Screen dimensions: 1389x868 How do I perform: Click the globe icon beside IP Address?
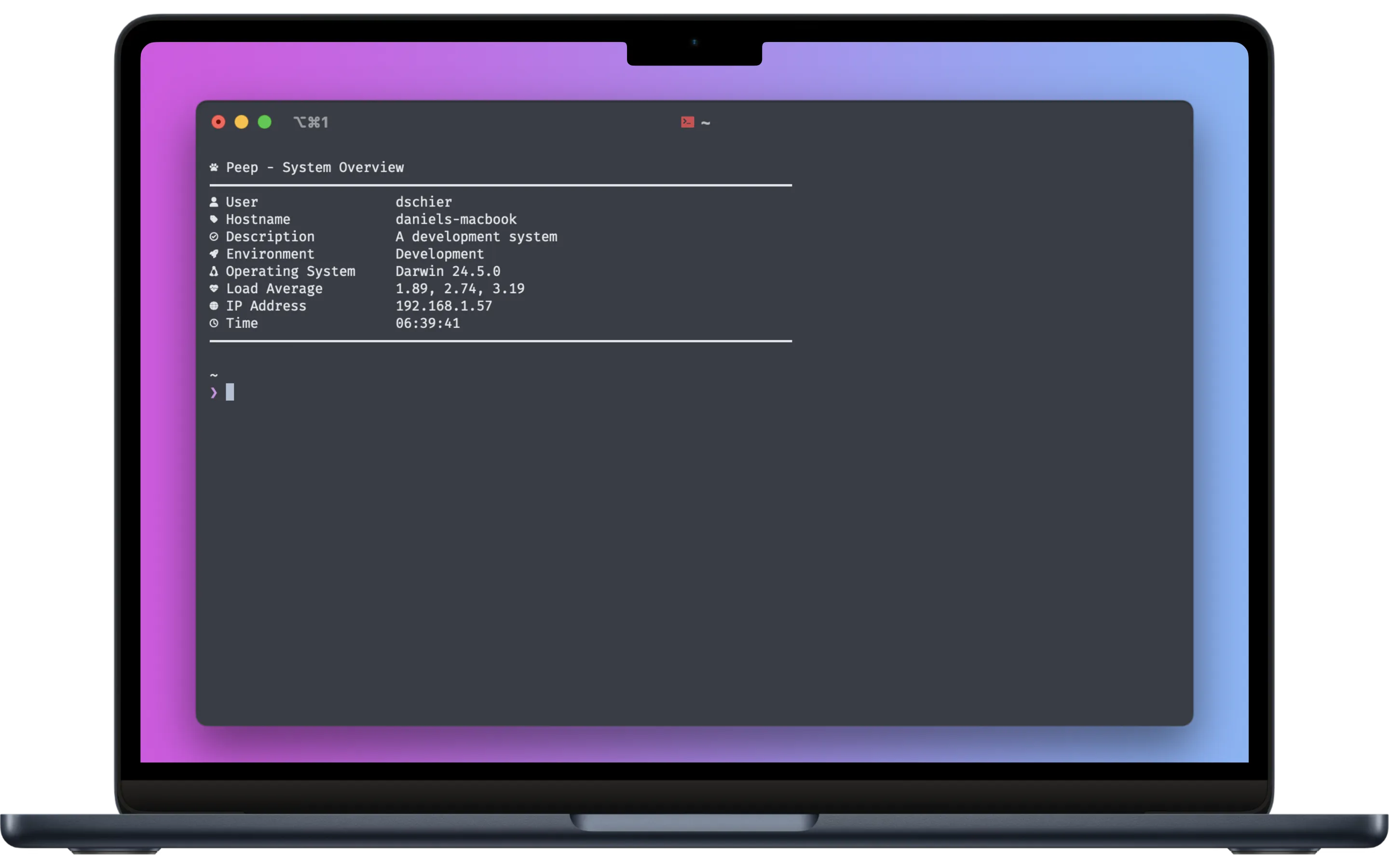(214, 306)
